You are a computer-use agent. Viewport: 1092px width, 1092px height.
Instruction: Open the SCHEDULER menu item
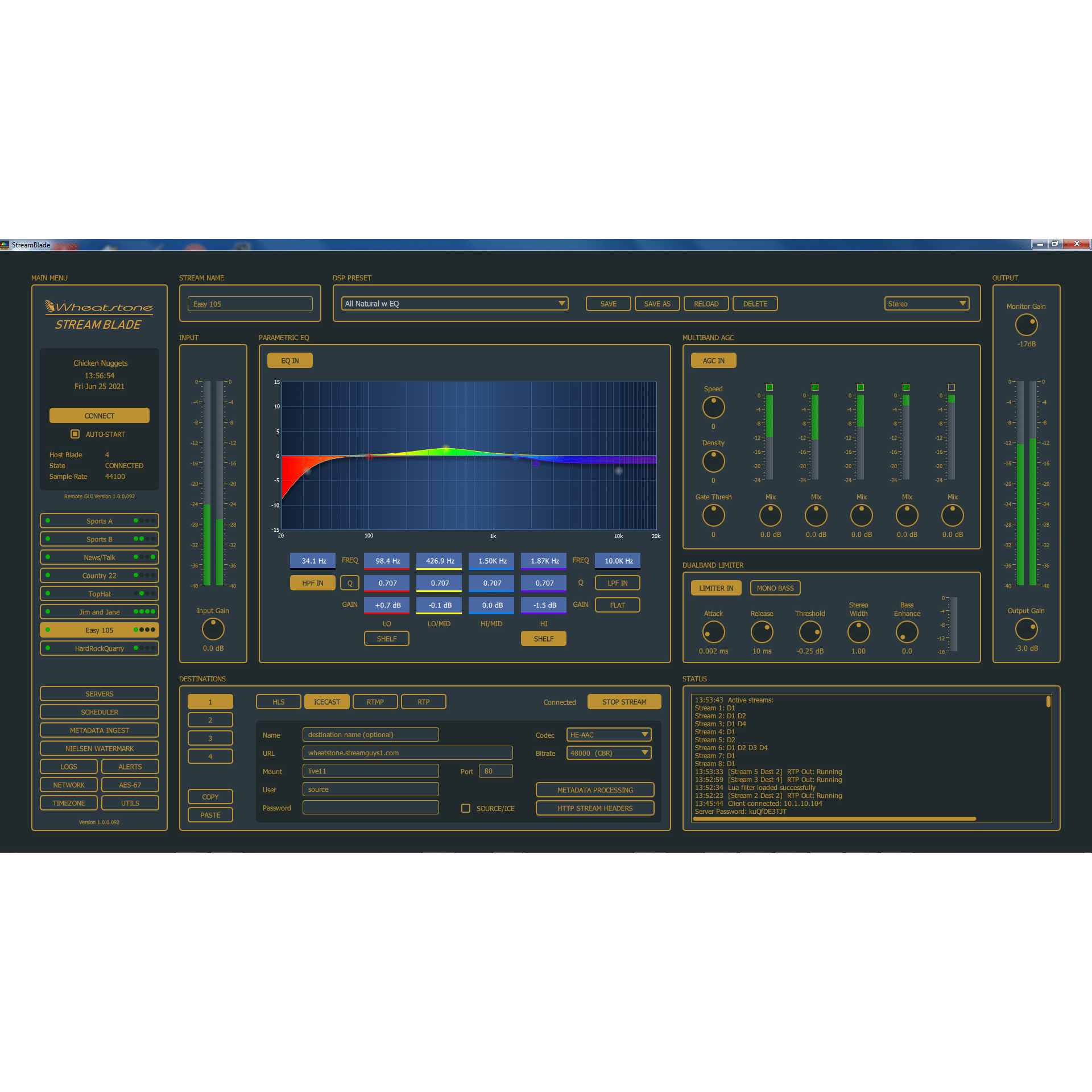[99, 712]
